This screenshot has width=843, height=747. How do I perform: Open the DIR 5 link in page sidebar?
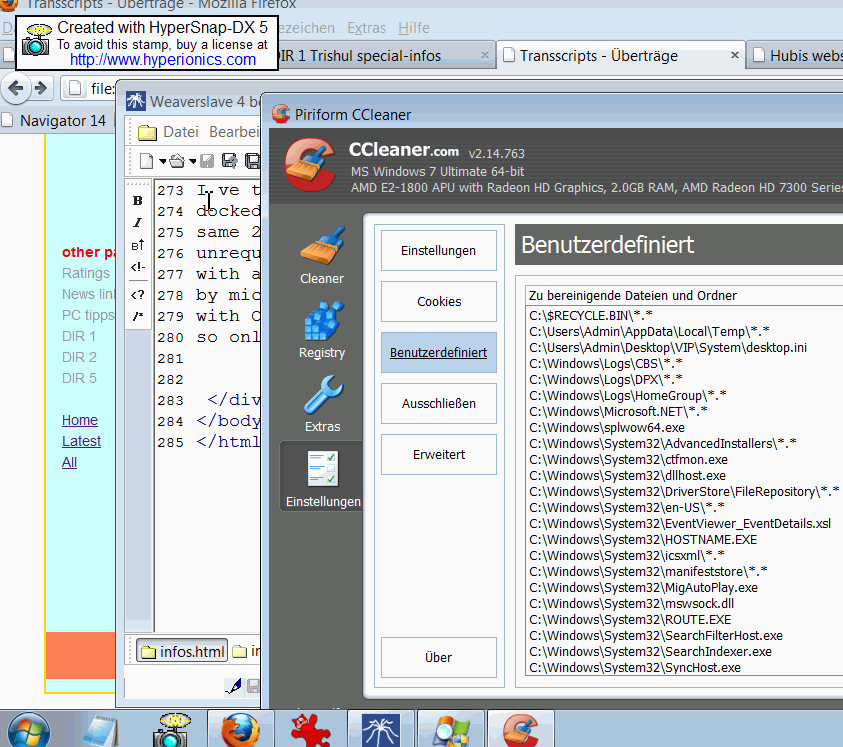coord(79,378)
